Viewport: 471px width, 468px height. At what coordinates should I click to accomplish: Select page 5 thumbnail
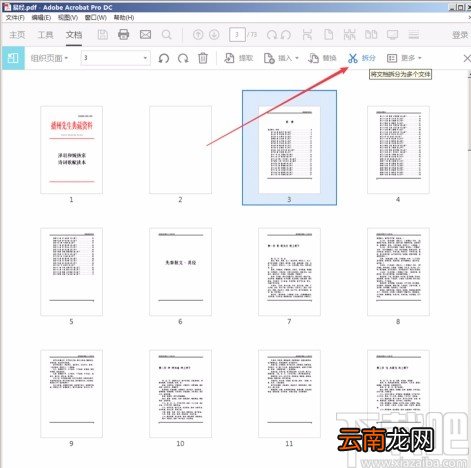tap(71, 272)
